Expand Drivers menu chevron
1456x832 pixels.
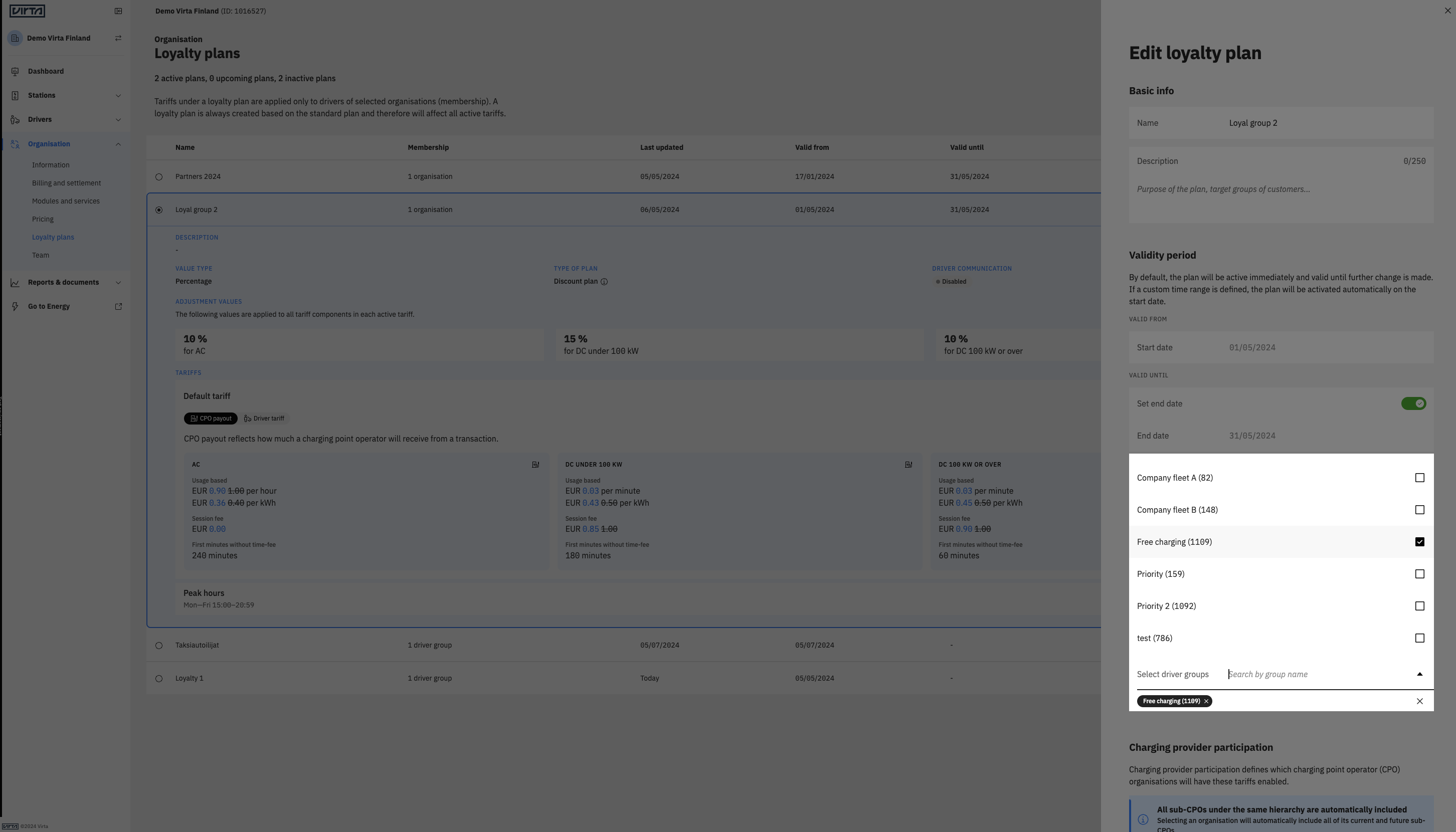pos(118,119)
